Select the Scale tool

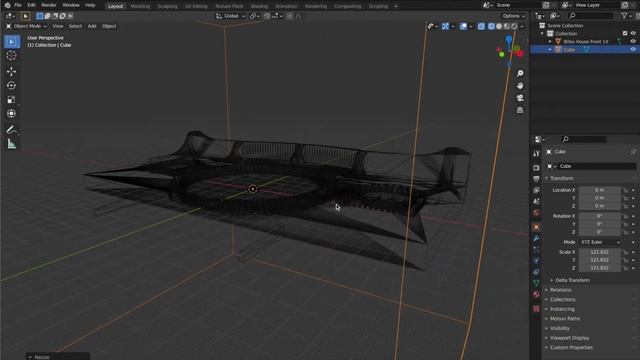point(11,100)
